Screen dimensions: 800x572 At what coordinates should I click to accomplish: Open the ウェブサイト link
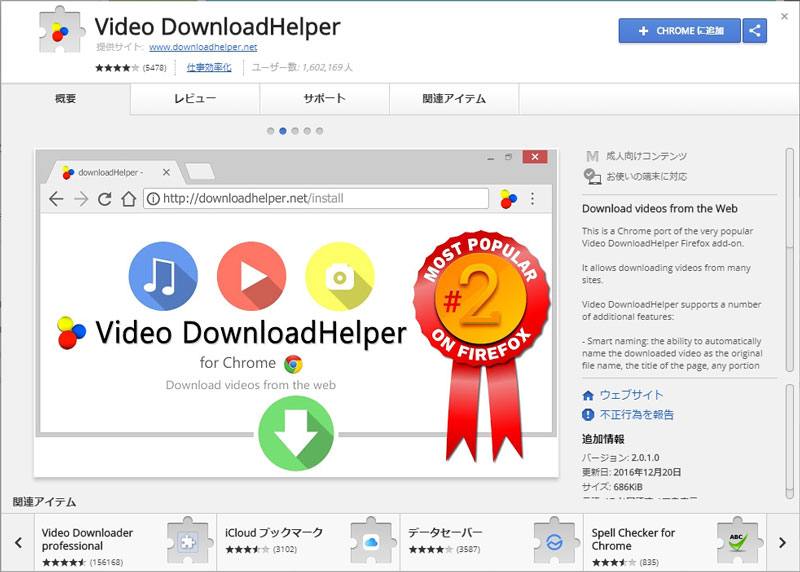pos(631,395)
